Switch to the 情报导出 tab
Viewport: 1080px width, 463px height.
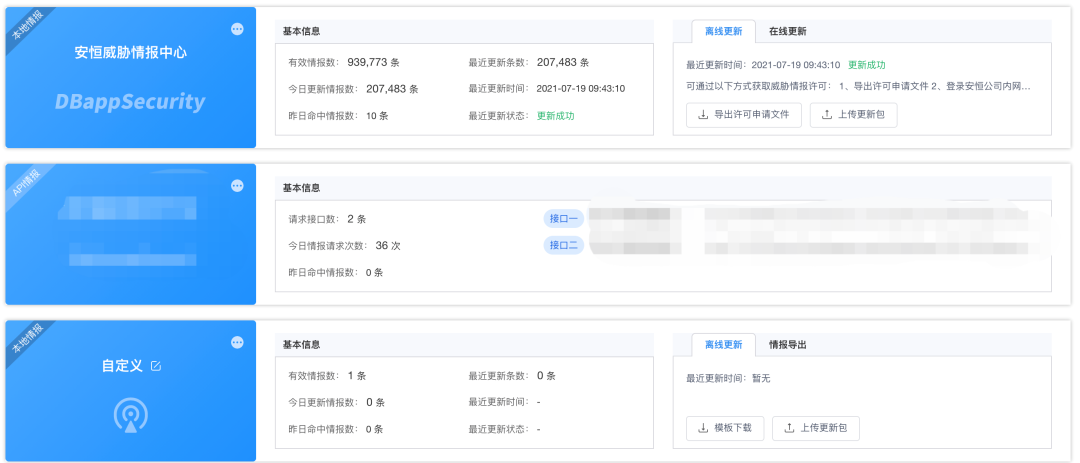pyautogui.click(x=787, y=344)
